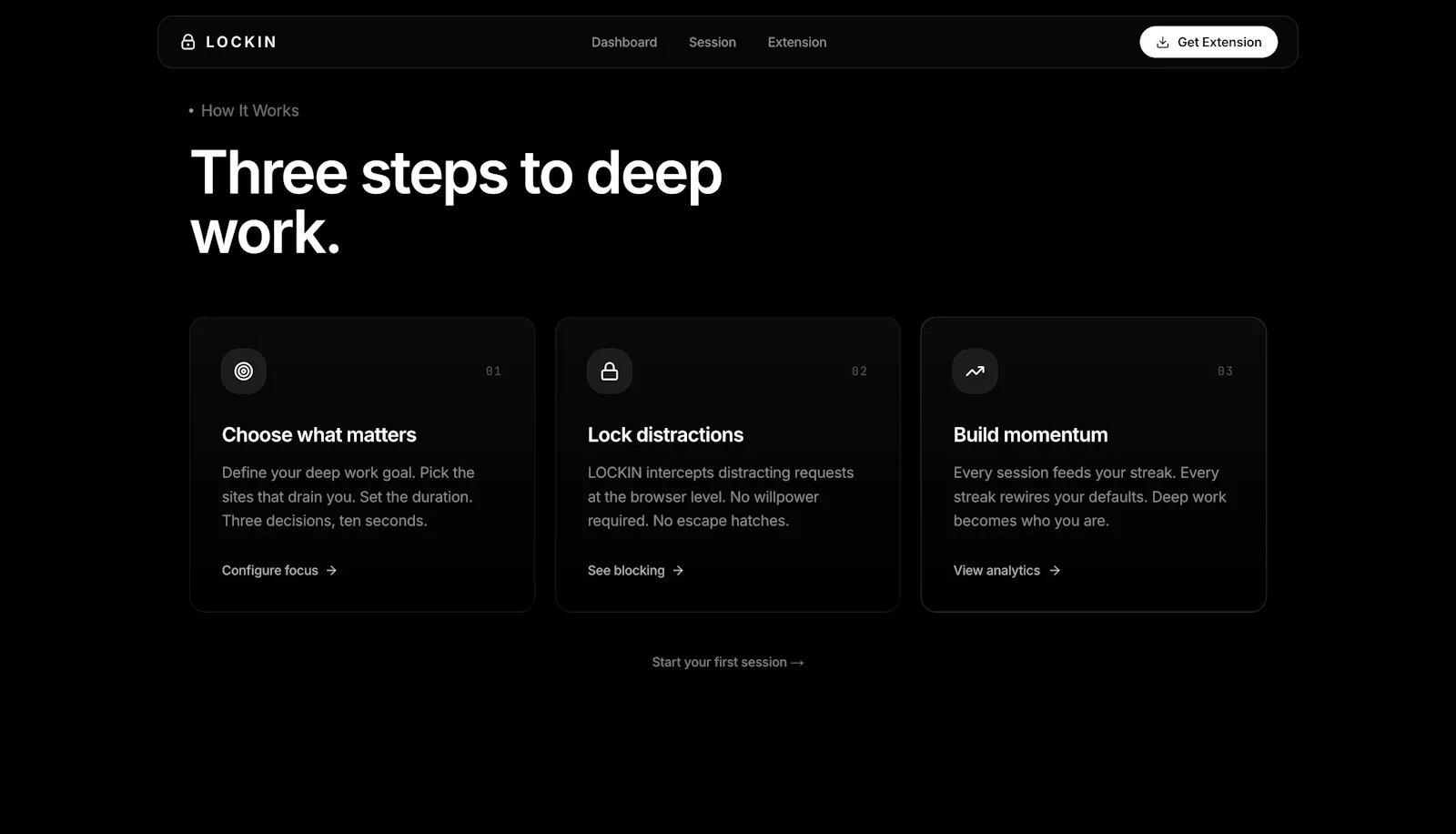Open the Extension nav item
The width and height of the screenshot is (1456, 834).
pos(797,42)
